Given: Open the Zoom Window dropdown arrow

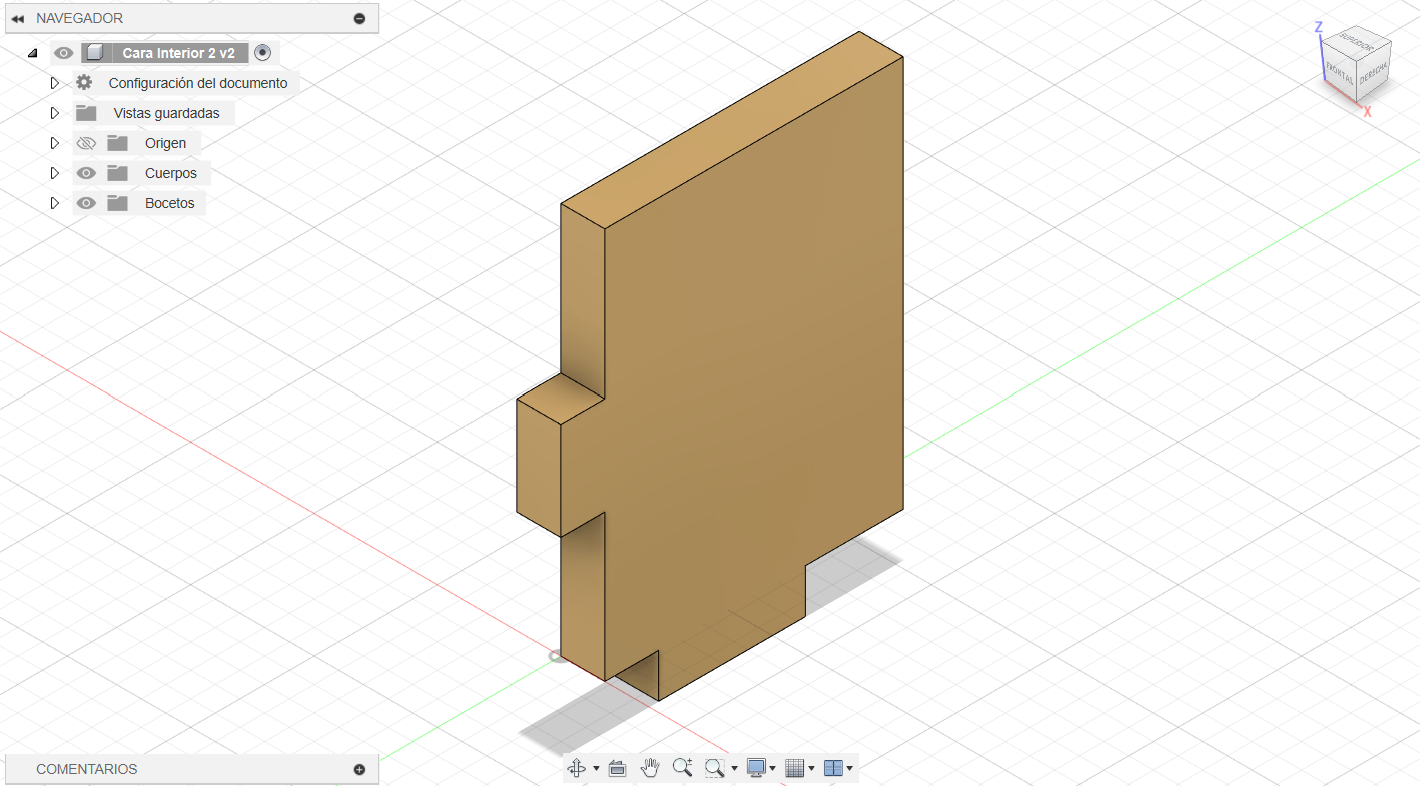Looking at the screenshot, I should click(x=735, y=769).
